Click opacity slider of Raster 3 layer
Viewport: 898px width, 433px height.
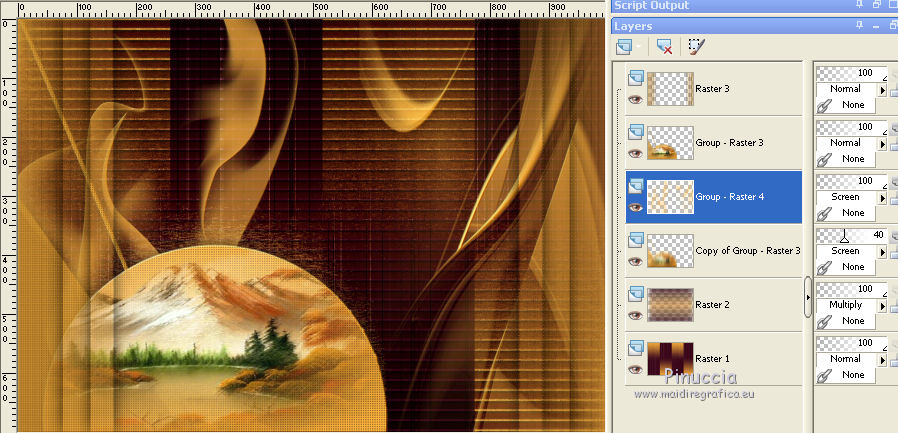point(852,74)
